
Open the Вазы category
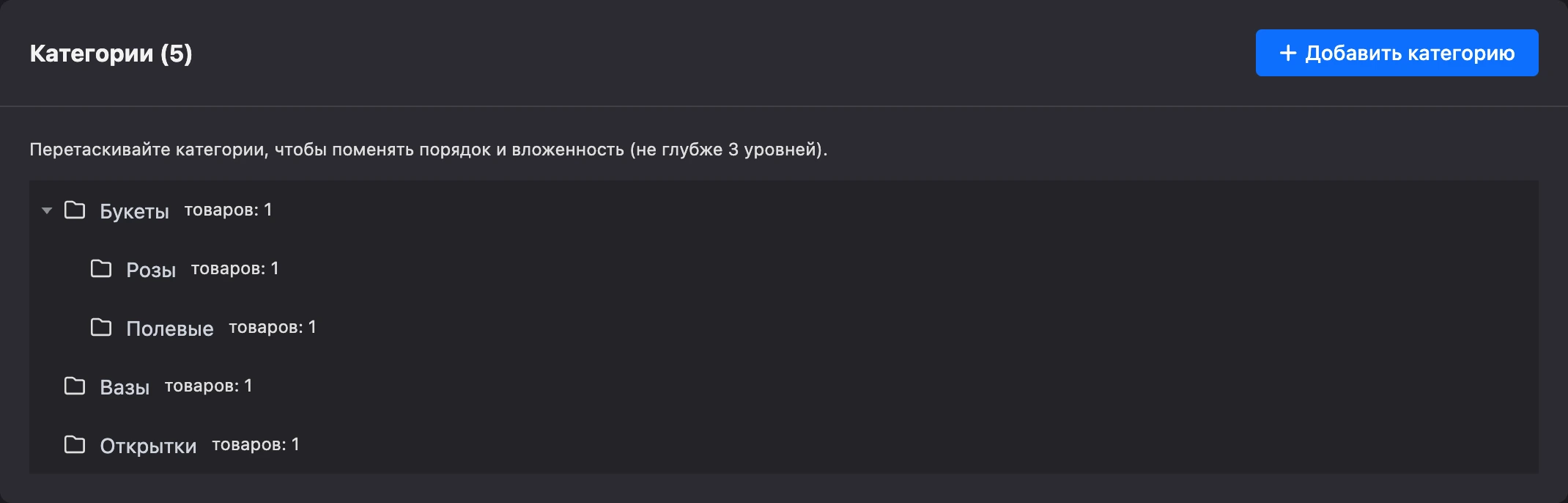125,387
